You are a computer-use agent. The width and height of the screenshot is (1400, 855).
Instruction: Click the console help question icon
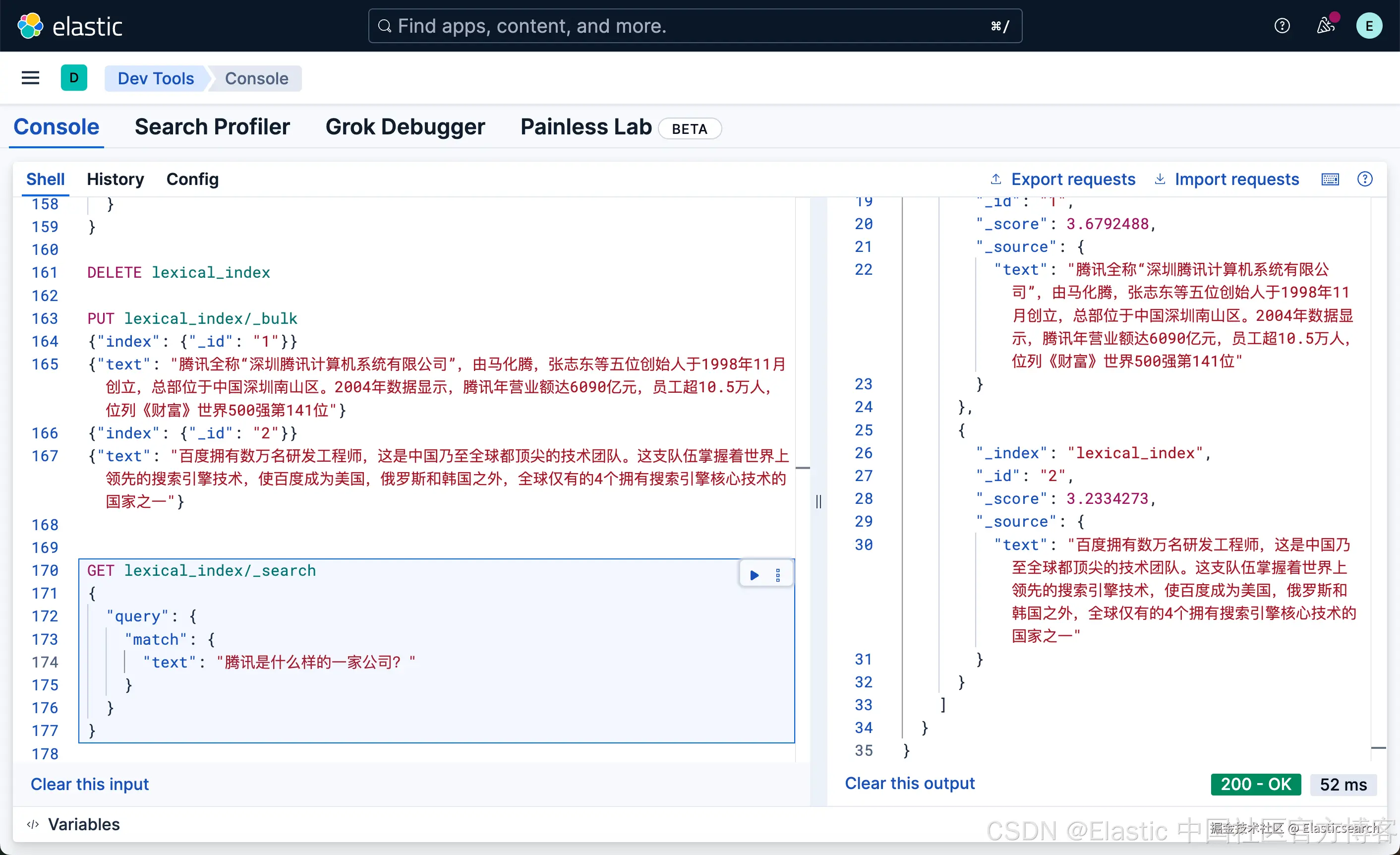[x=1365, y=180]
